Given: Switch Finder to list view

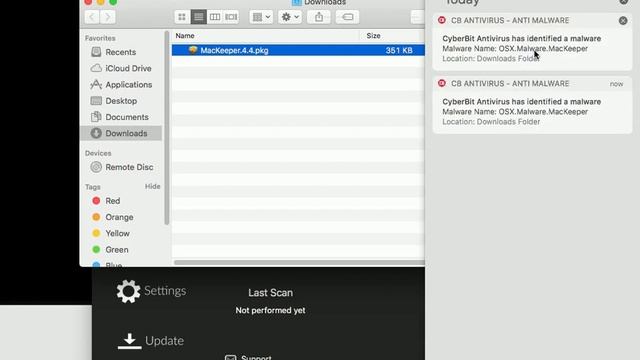Looking at the screenshot, I should [198, 17].
